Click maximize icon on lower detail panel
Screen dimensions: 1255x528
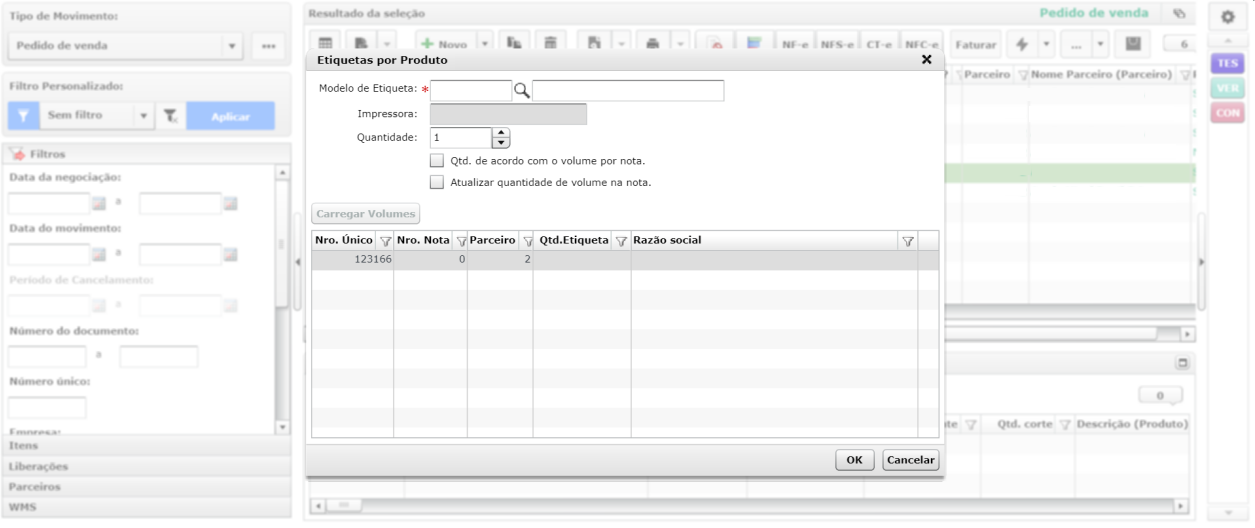pos(1182,363)
